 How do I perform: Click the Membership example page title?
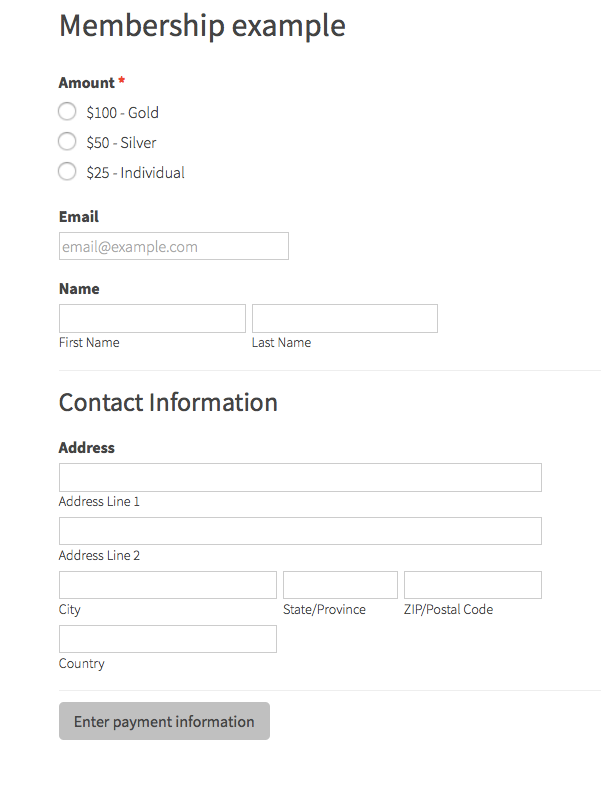click(x=202, y=26)
